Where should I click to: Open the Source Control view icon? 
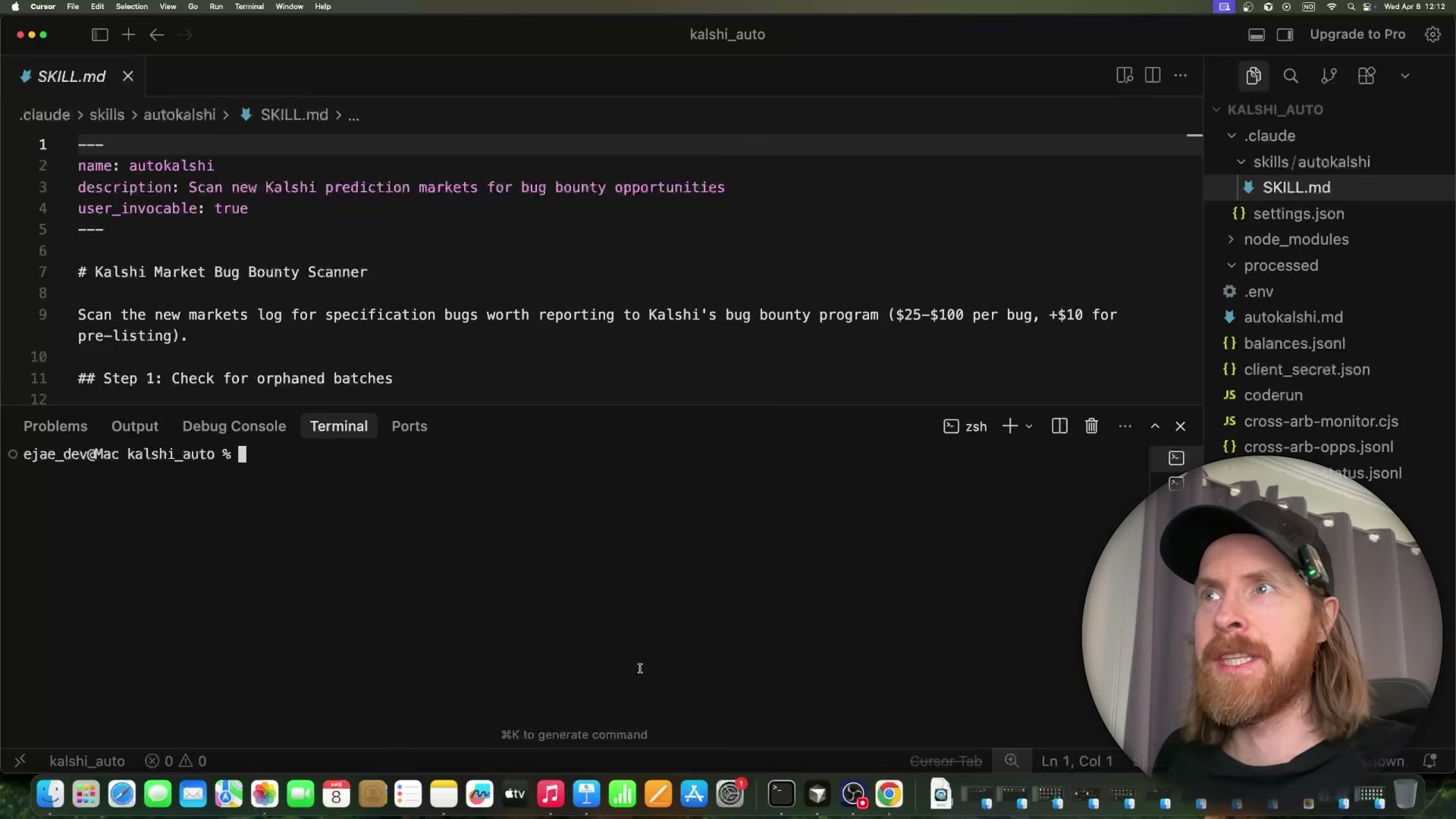(x=1329, y=76)
